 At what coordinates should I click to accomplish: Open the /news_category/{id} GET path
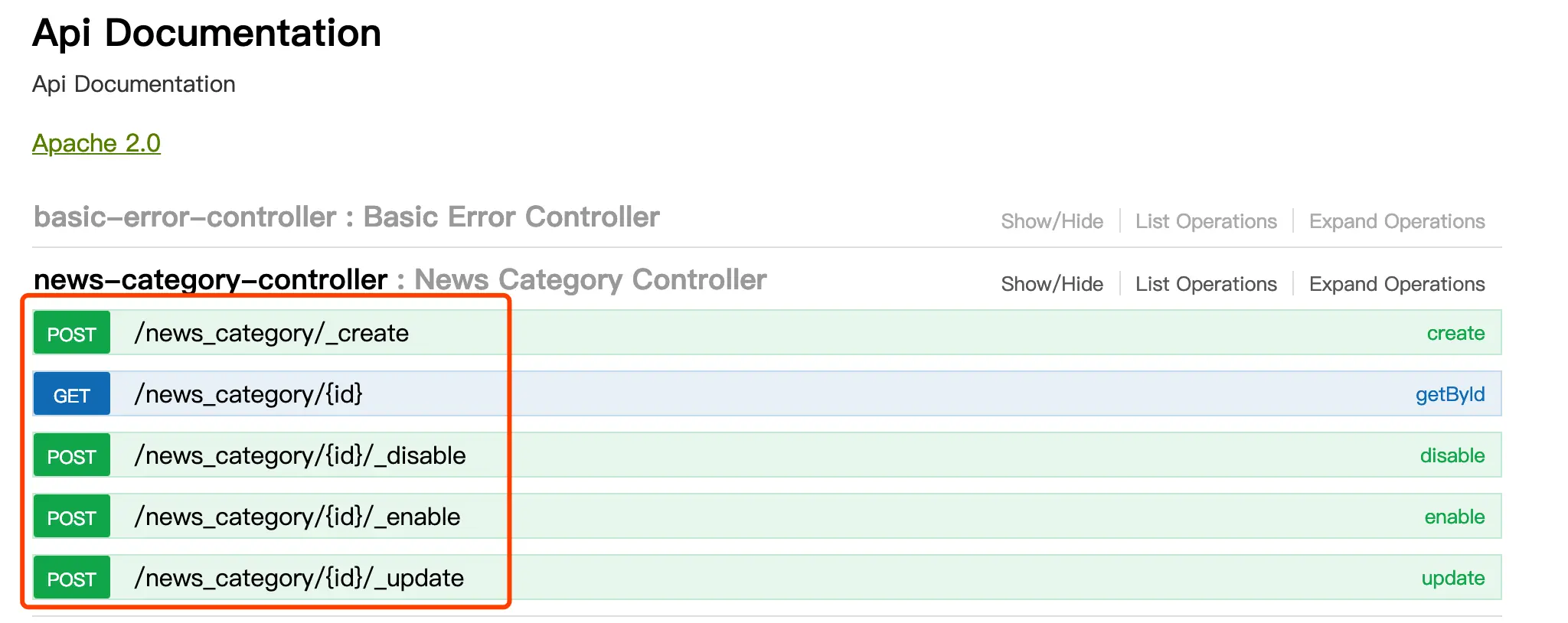click(x=248, y=394)
